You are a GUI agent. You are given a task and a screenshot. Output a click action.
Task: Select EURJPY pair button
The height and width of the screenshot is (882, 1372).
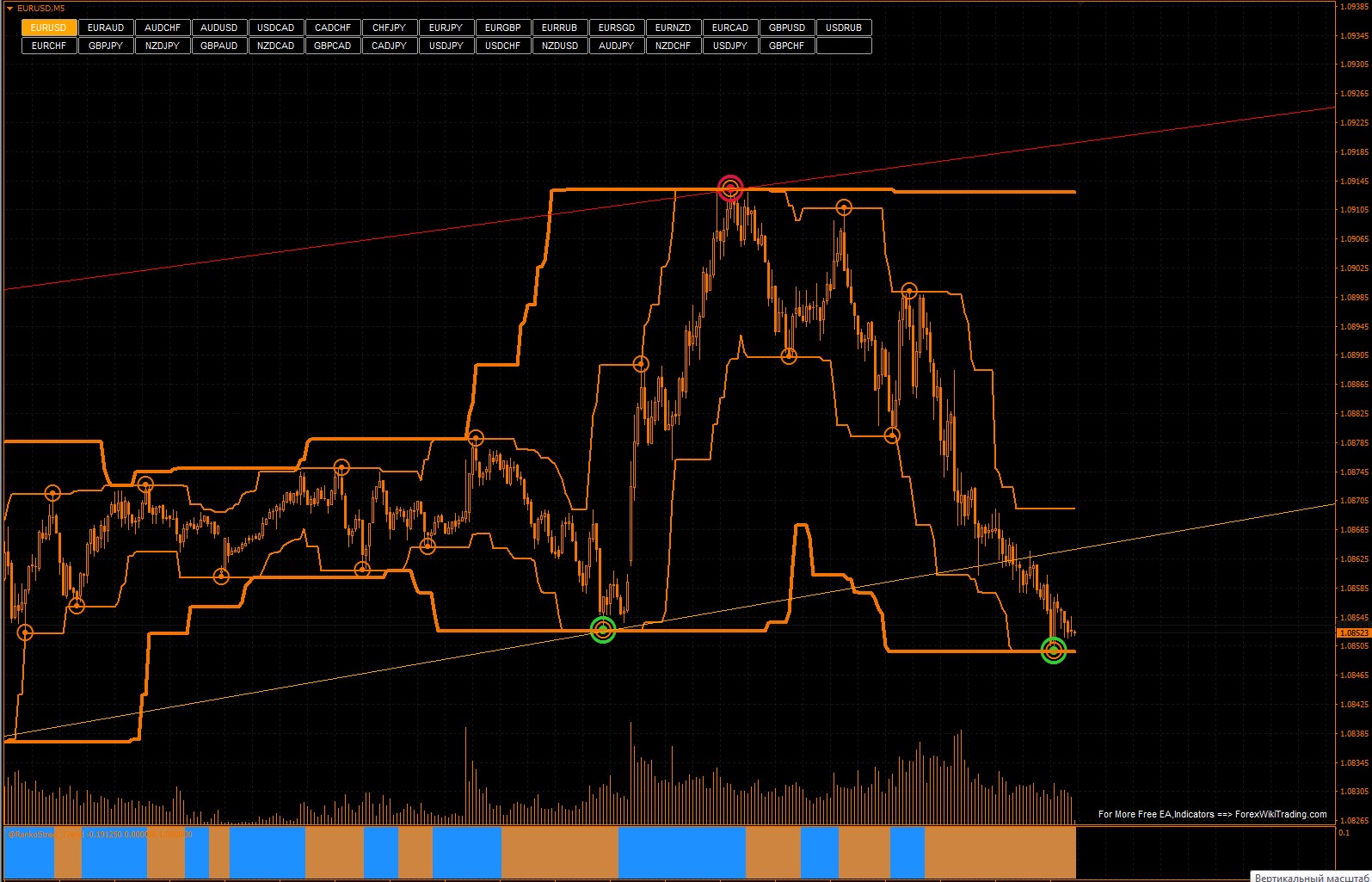coord(446,28)
